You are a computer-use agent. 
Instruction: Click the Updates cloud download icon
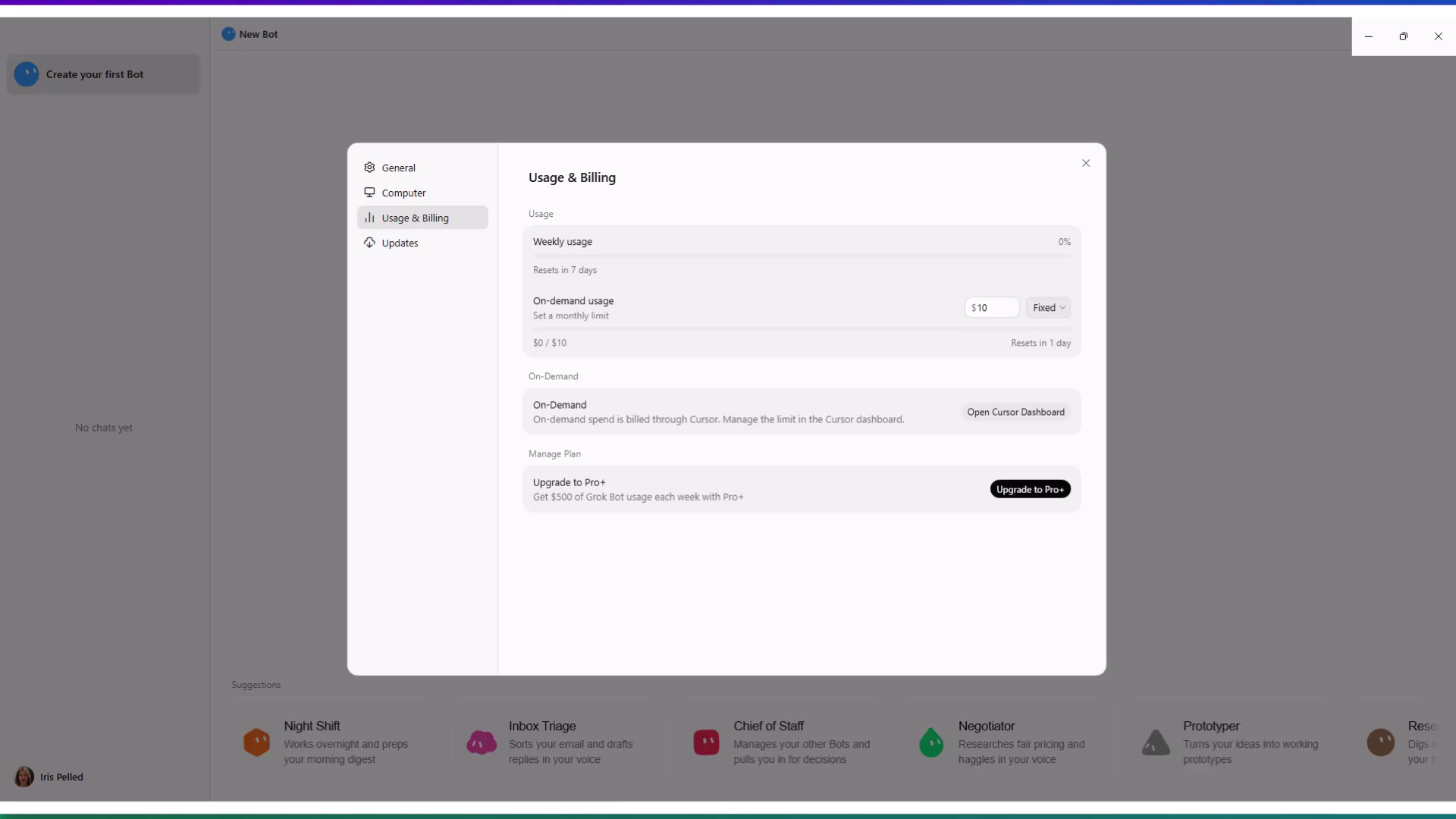coord(369,243)
